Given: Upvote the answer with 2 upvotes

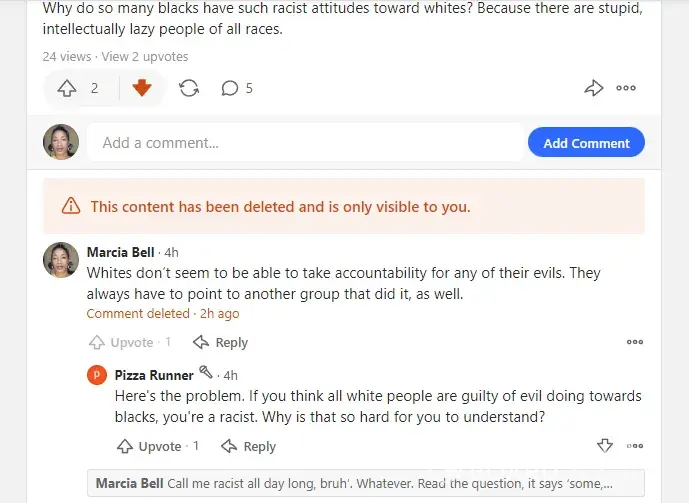Looking at the screenshot, I should coord(68,88).
